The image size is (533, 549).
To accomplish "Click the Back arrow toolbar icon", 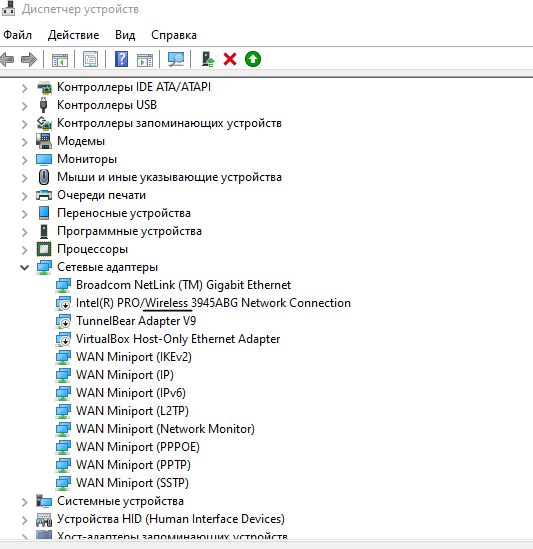I will [x=7, y=59].
